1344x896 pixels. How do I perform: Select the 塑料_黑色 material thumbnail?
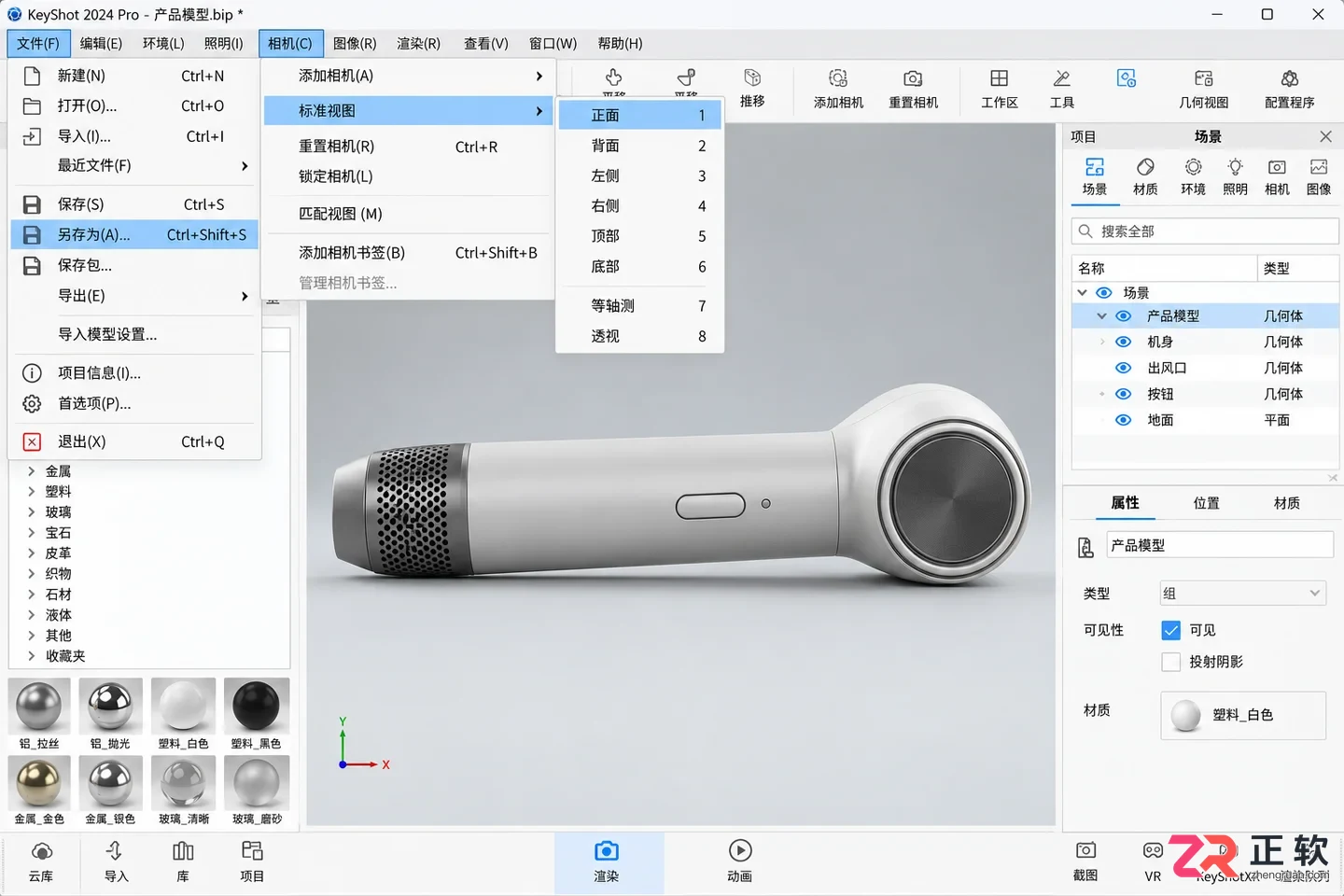[x=256, y=707]
